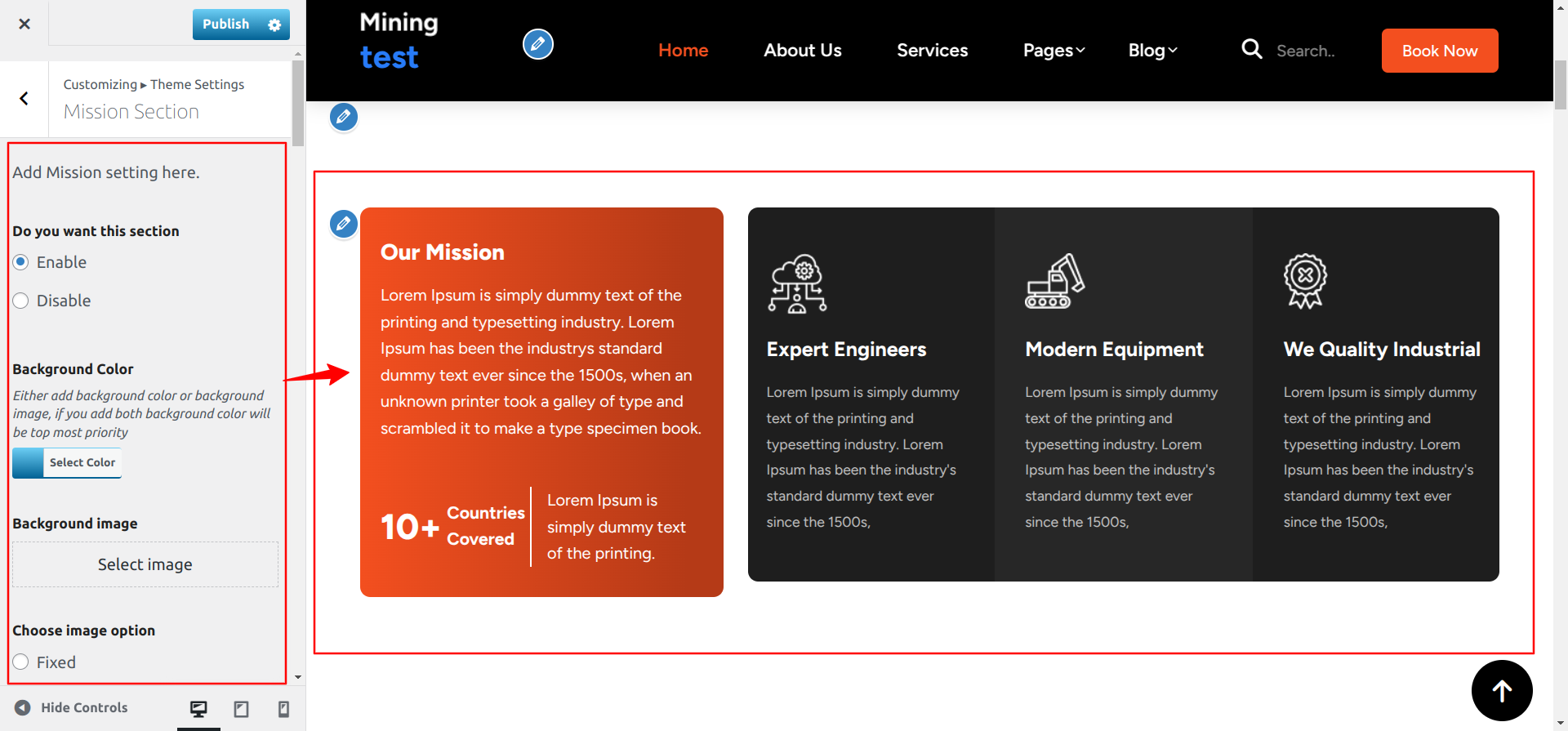Switch to mobile preview device icon
Viewport: 1568px width, 731px height.
pyautogui.click(x=283, y=708)
